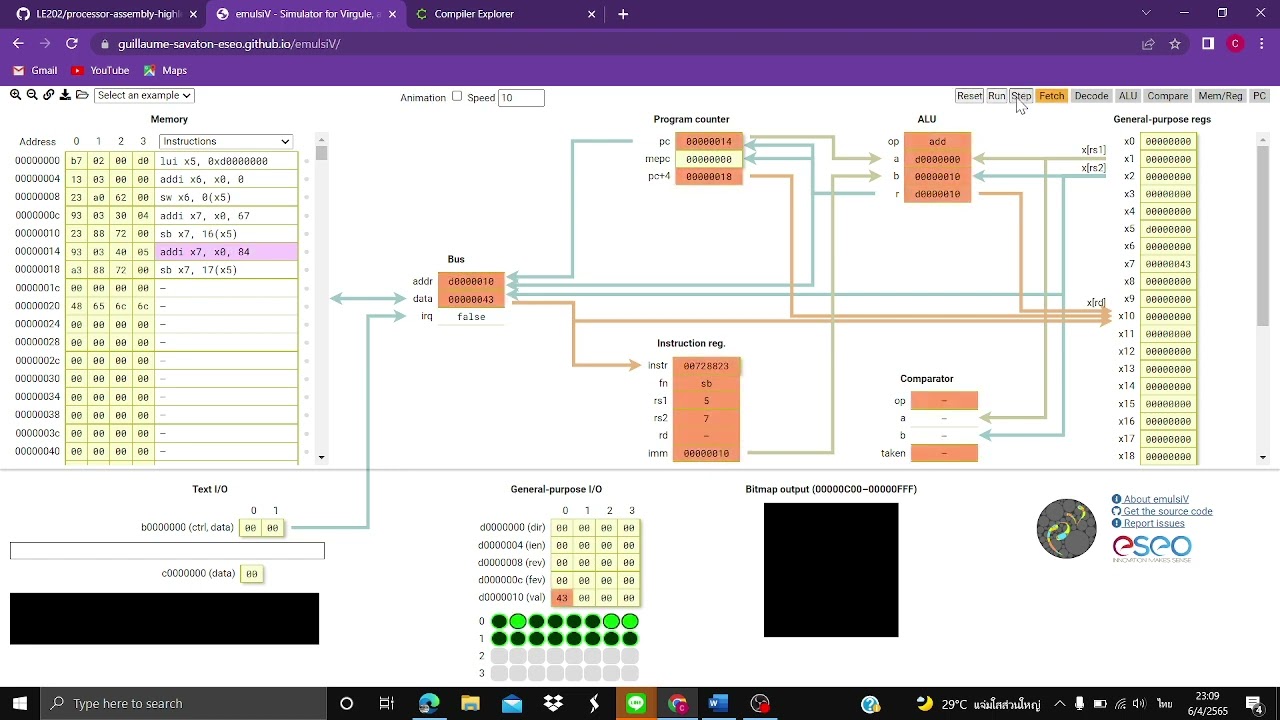Viewport: 1280px width, 720px height.
Task: Toggle the first LED in I/O row 0
Action: point(499,622)
